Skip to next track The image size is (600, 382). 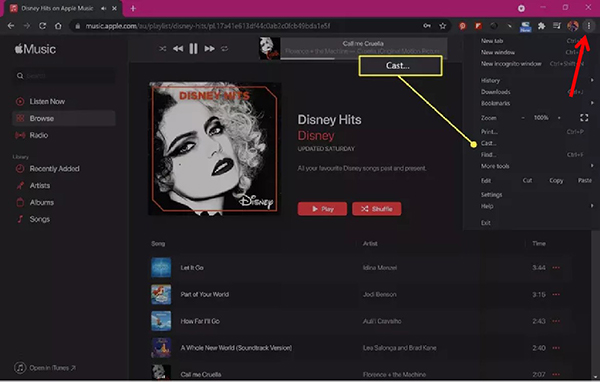tap(209, 49)
